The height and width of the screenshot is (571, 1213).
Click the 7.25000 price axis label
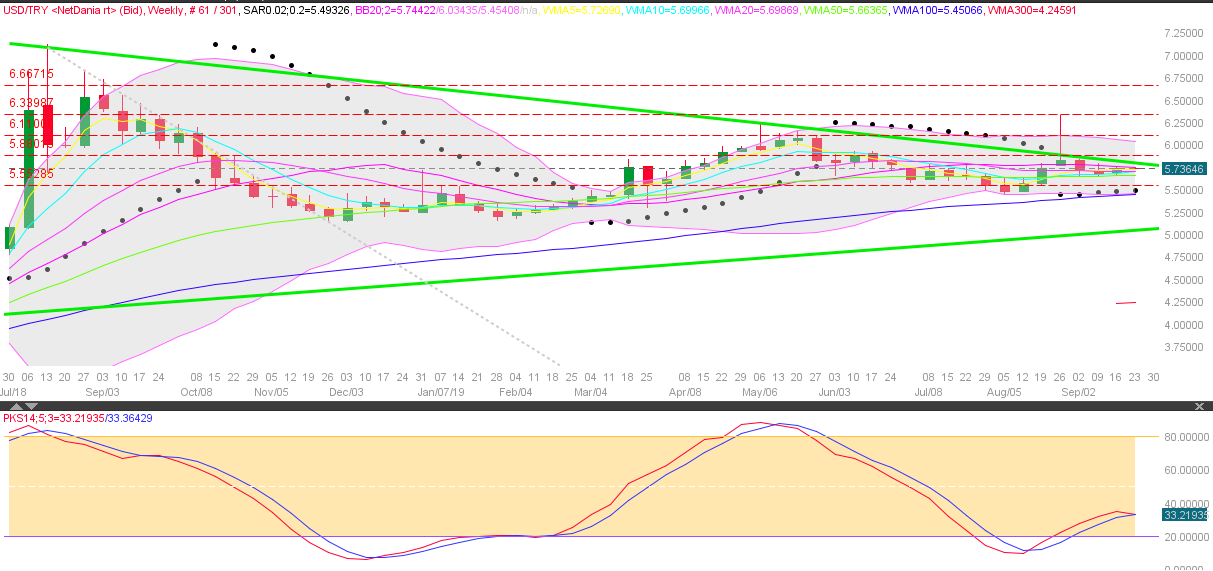tap(1184, 33)
